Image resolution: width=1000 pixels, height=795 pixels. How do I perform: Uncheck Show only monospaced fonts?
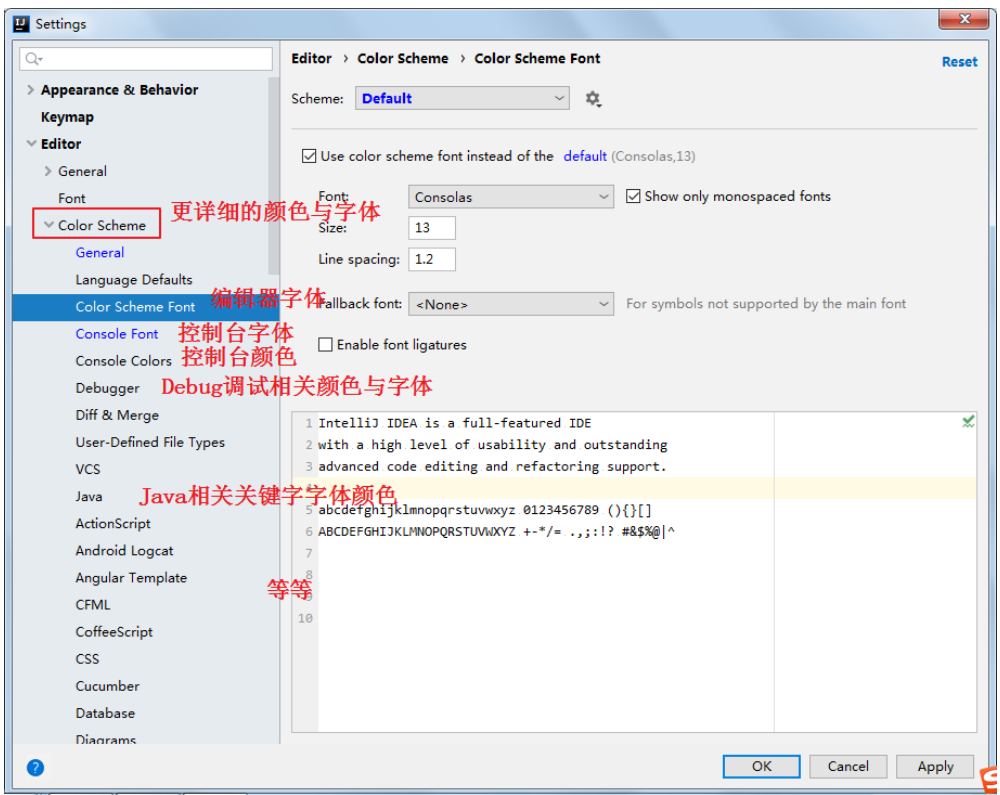(x=633, y=196)
